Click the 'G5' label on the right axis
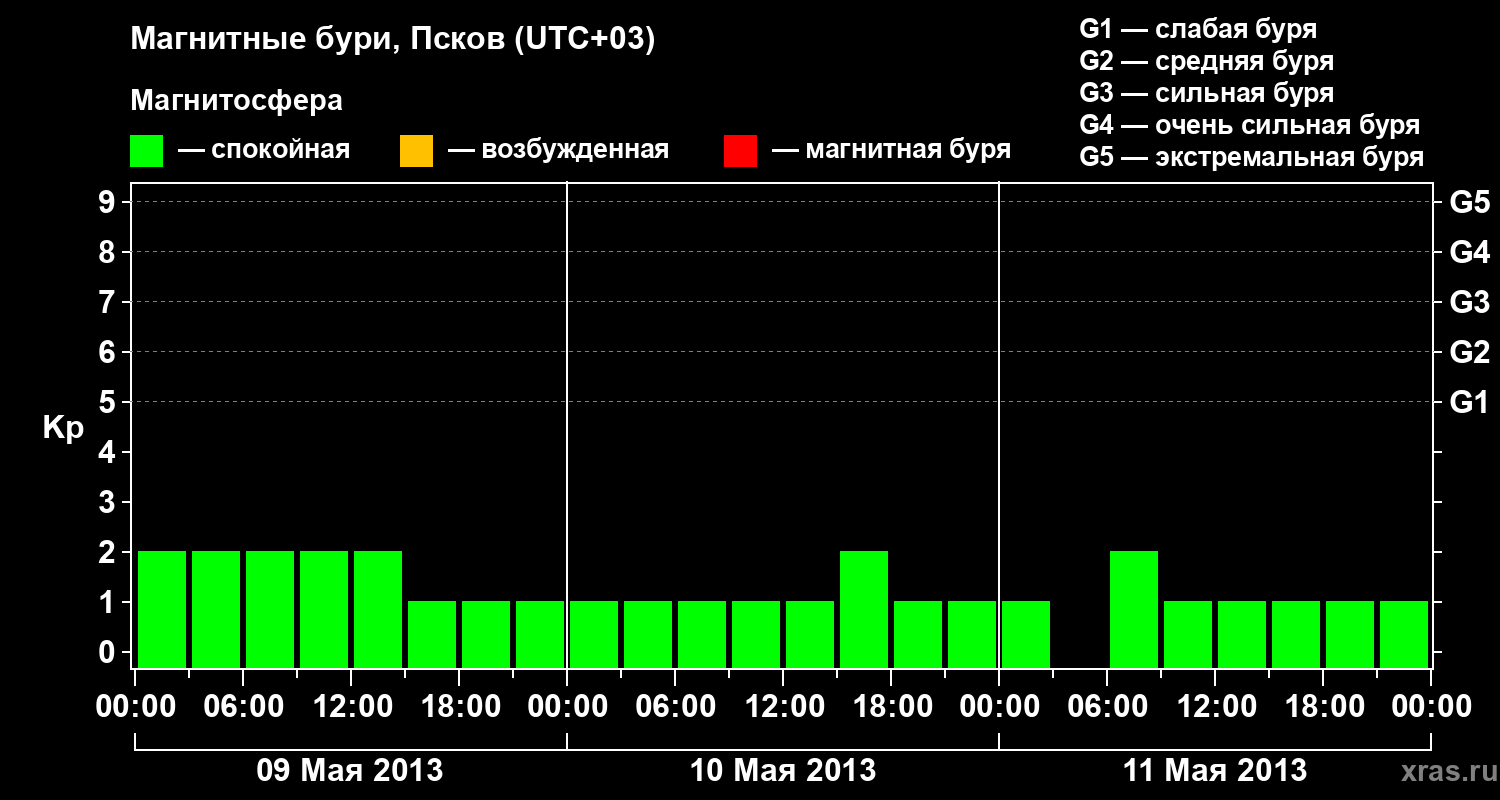The image size is (1500, 800). (x=1469, y=202)
